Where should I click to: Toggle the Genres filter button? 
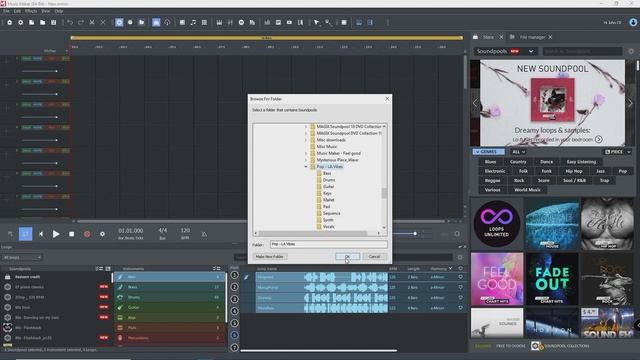(489, 152)
